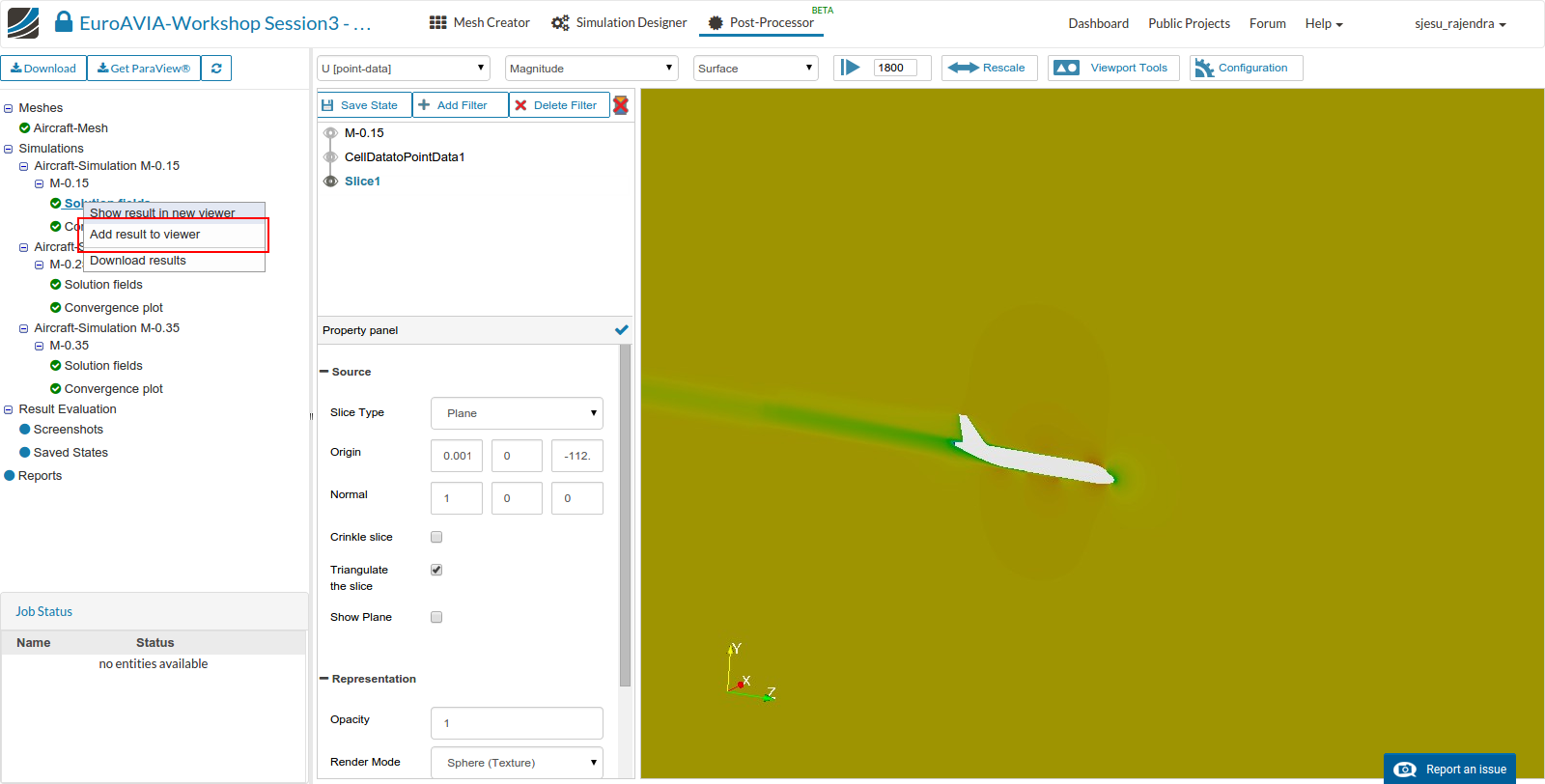Toggle visibility of Slice1 filter
This screenshot has width=1545, height=784.
[330, 182]
